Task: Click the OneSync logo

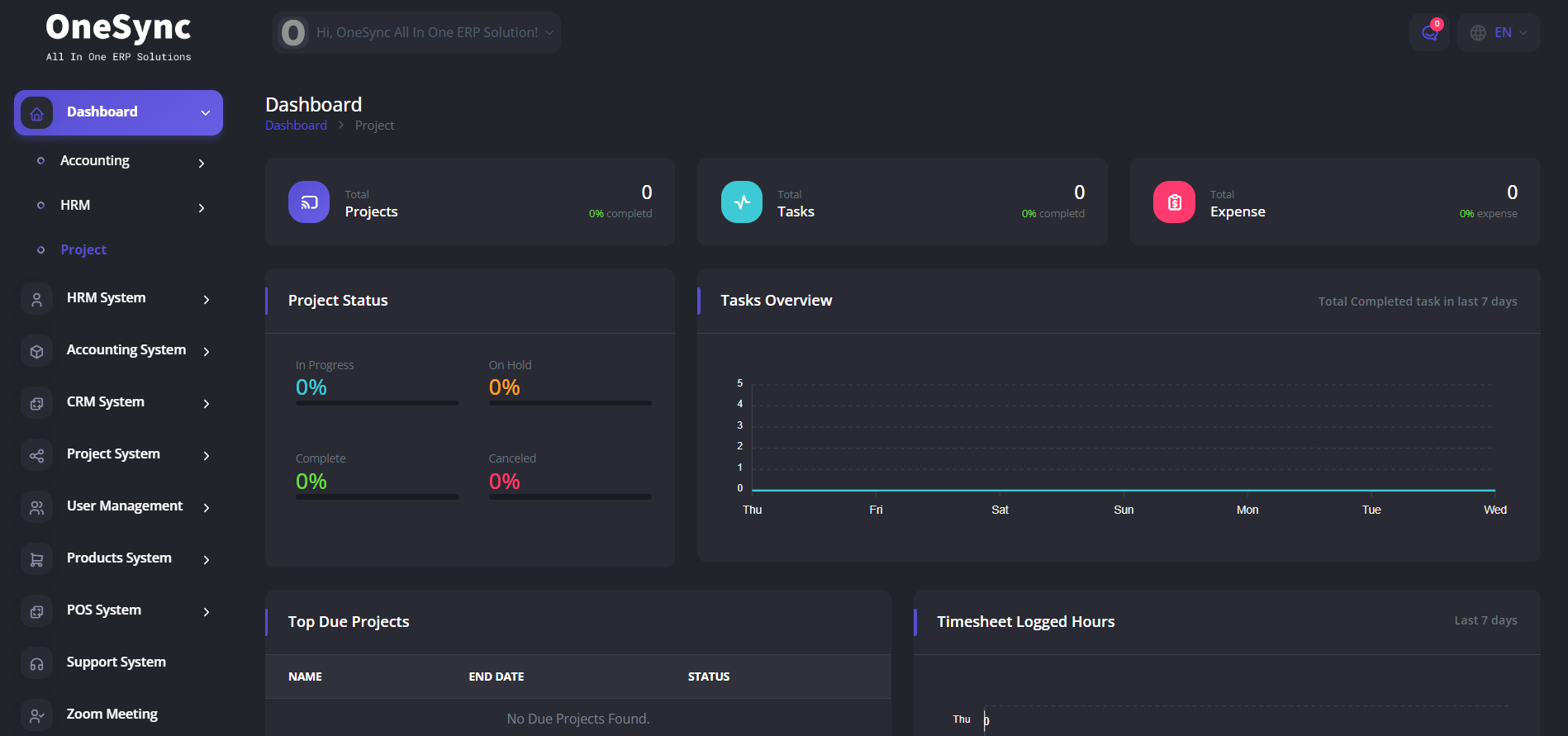Action: [x=118, y=36]
